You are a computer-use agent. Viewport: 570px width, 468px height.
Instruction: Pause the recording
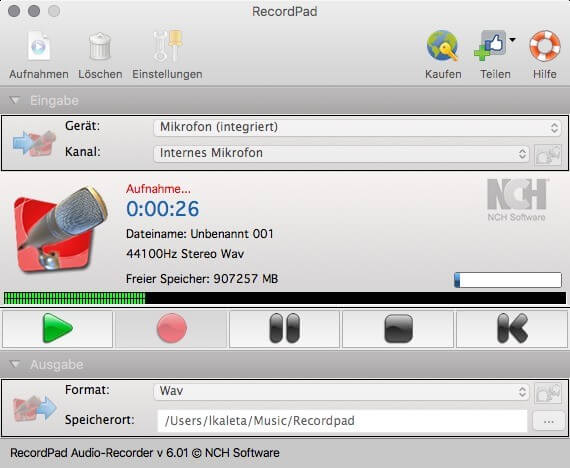[x=285, y=329]
